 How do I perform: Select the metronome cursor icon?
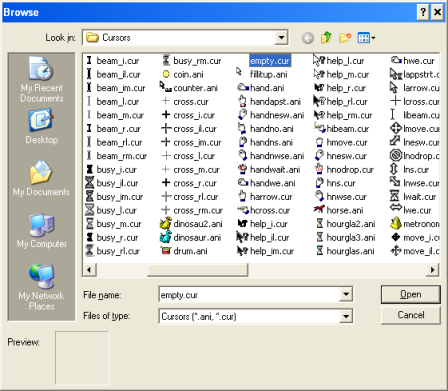[395, 223]
